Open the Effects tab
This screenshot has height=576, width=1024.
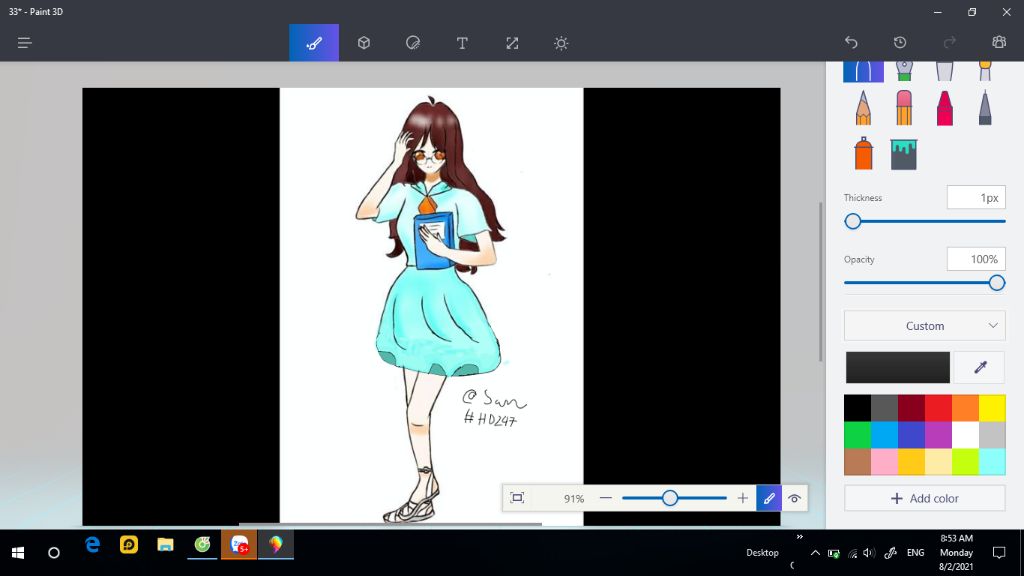(x=561, y=43)
